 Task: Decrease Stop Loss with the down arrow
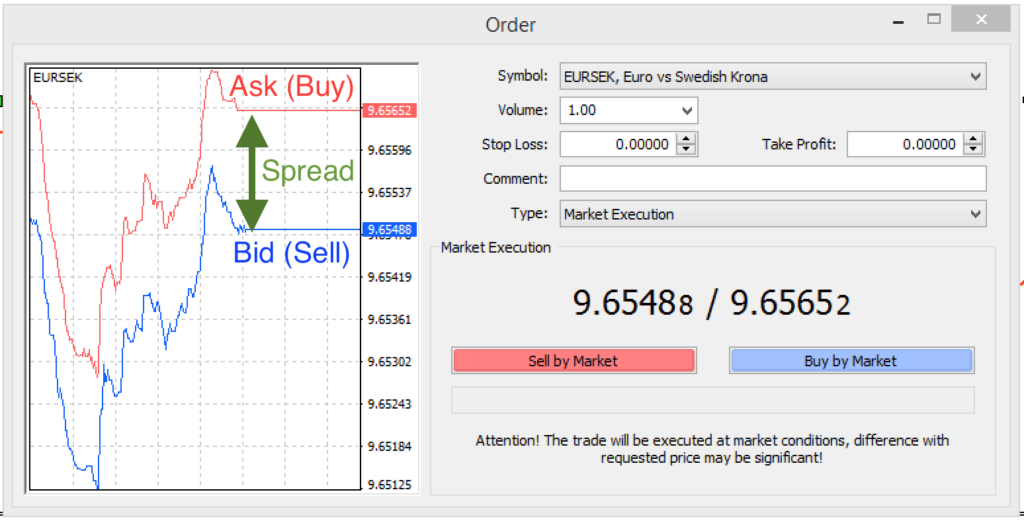pyautogui.click(x=686, y=150)
